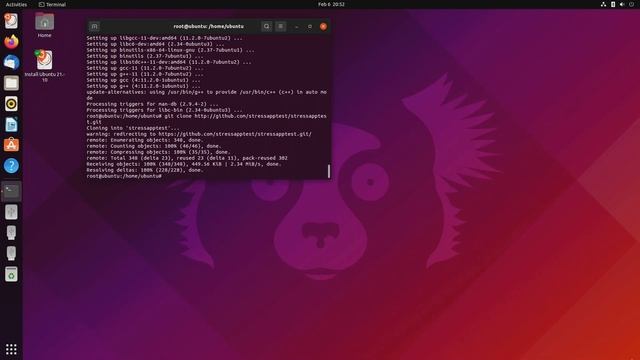Click 'Processing triggers for libc-bin' line
The image size is (640, 360).
click(x=164, y=110)
